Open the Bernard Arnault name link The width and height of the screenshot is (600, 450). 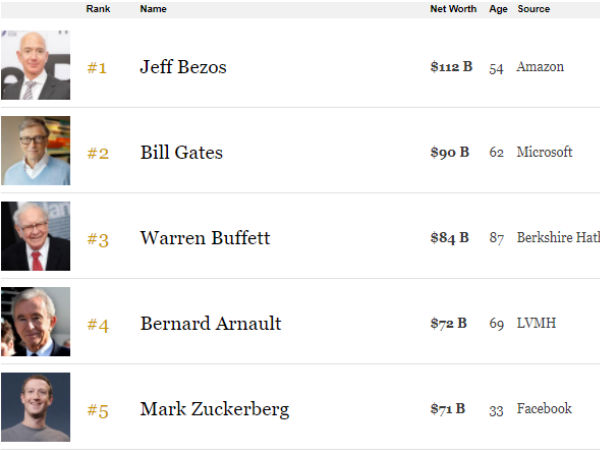(x=210, y=324)
